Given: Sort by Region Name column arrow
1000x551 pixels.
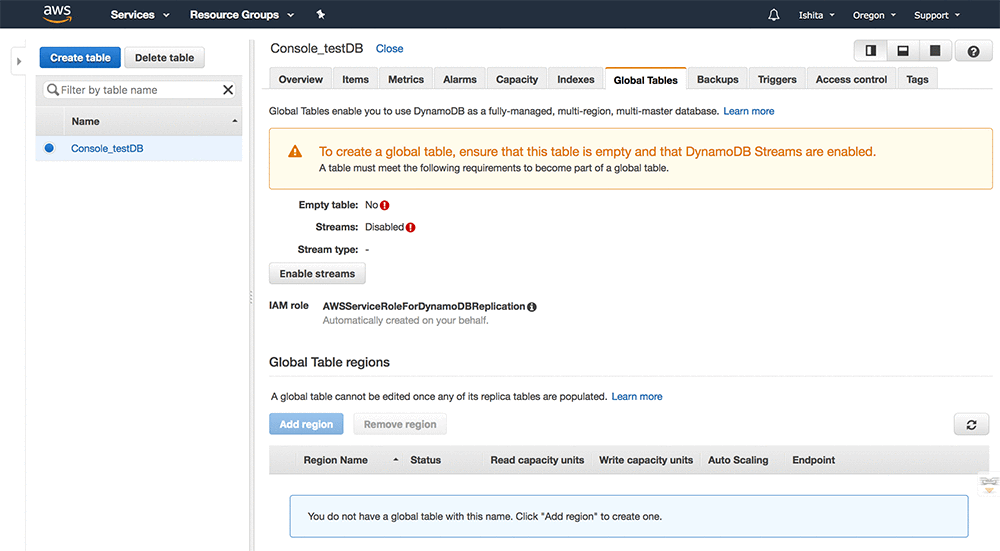Looking at the screenshot, I should (395, 460).
